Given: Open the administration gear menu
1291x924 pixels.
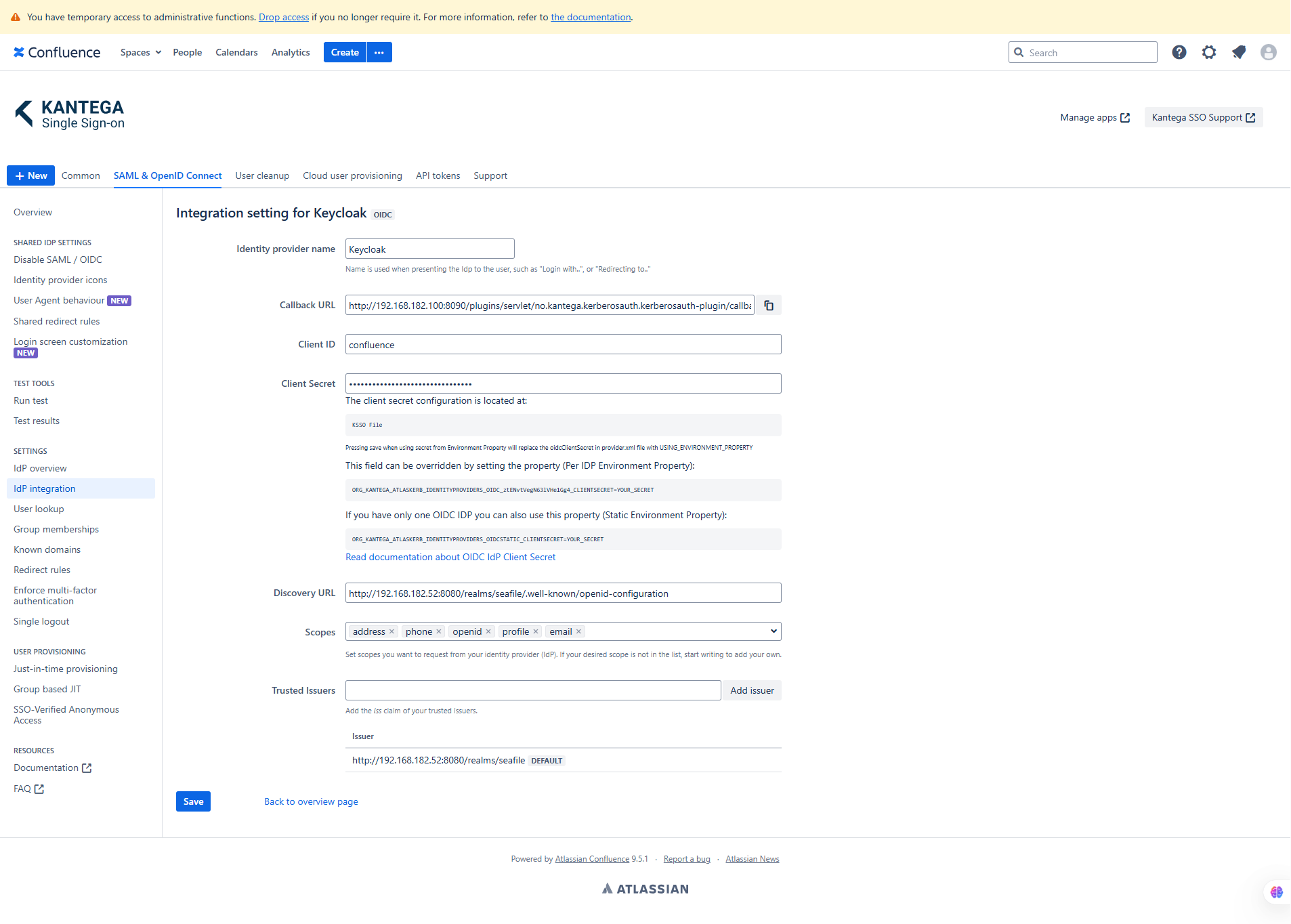Looking at the screenshot, I should 1209,52.
